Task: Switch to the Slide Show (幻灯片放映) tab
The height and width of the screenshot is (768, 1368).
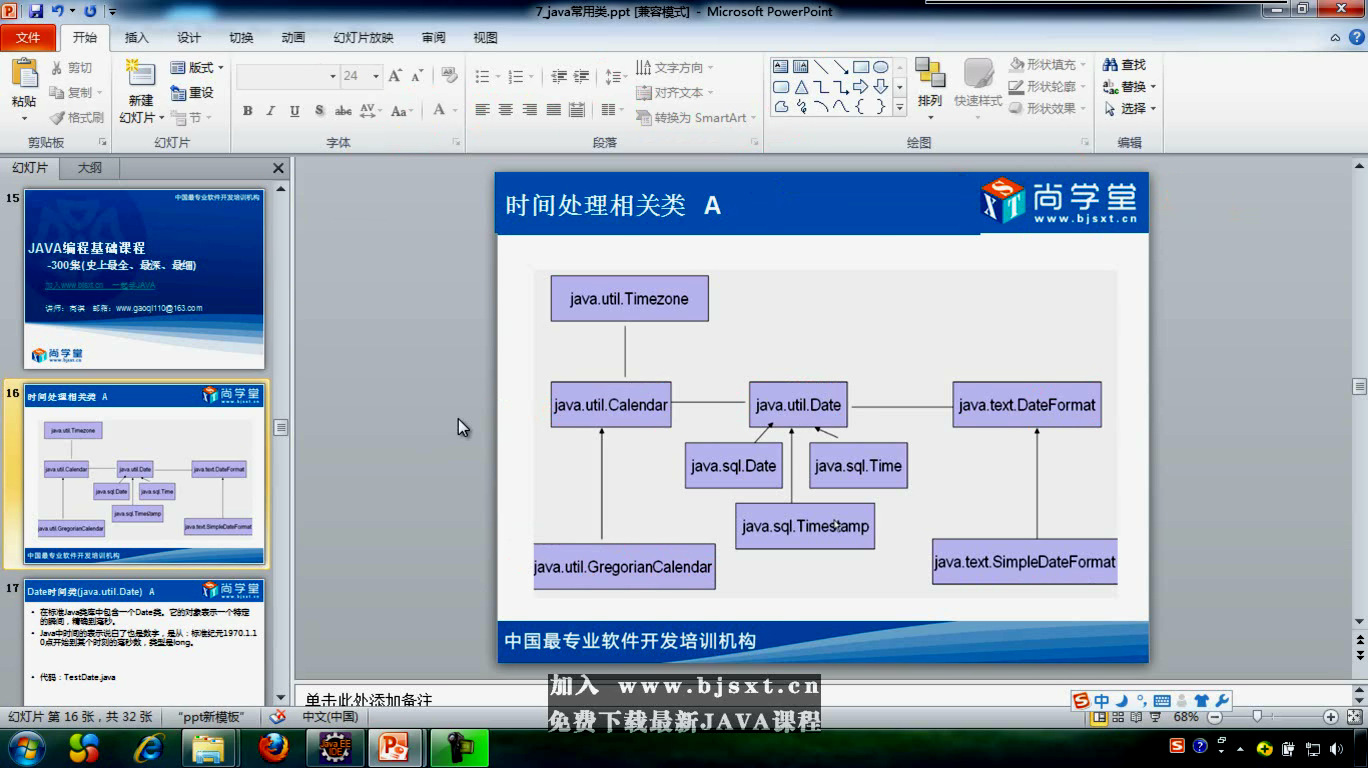Action: [x=363, y=38]
